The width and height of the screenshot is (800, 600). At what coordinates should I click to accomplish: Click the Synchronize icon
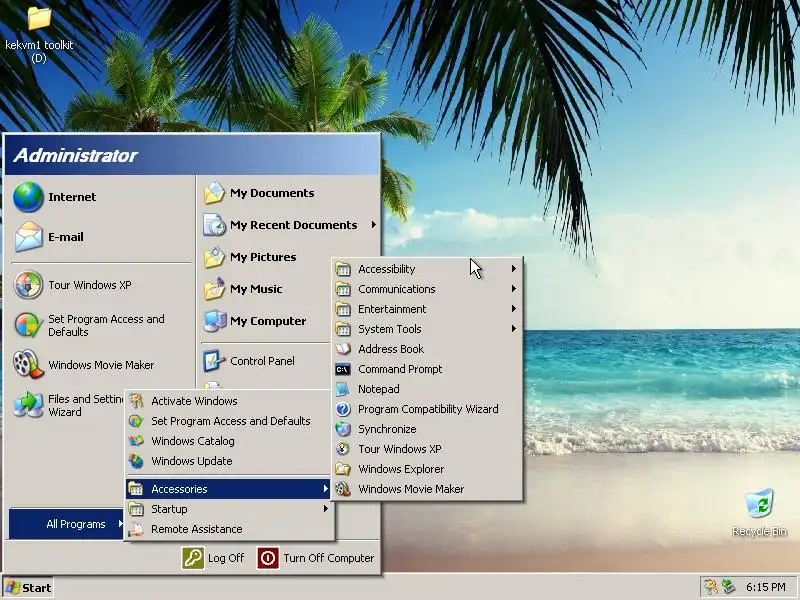343,429
